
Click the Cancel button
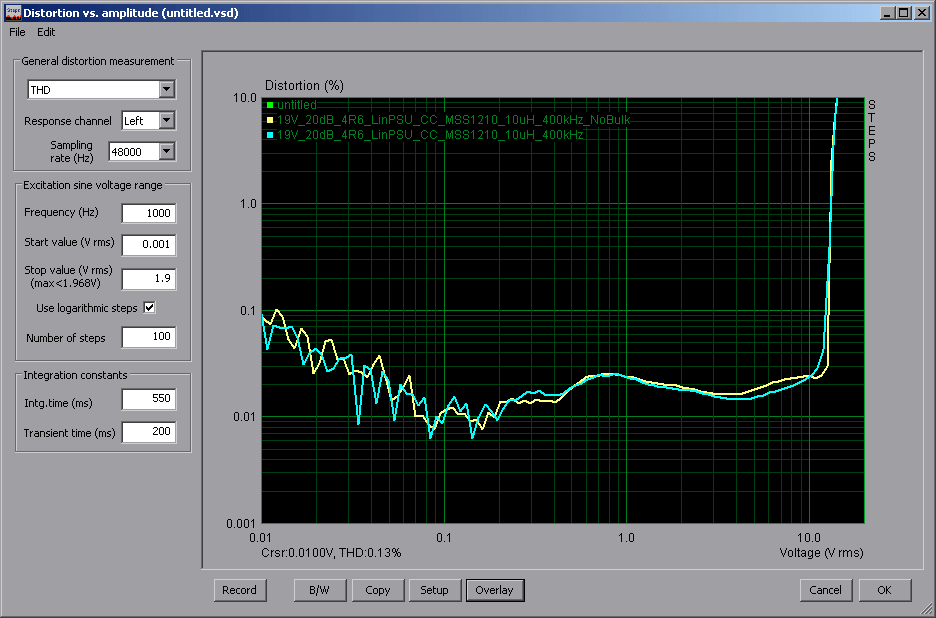(826, 590)
